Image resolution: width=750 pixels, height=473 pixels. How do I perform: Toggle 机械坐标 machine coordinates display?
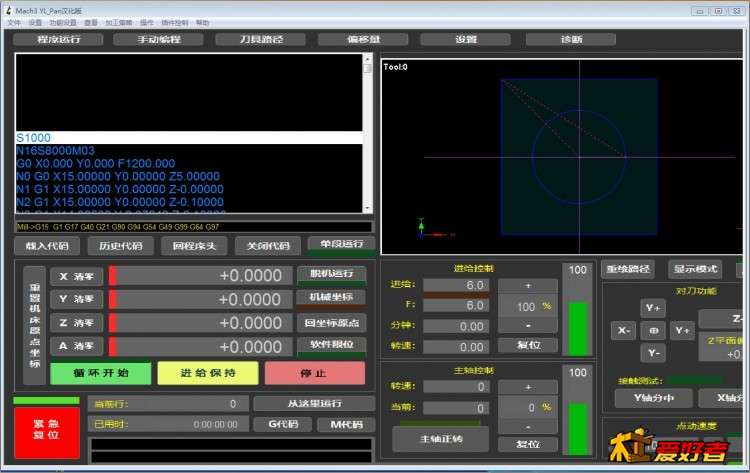coord(331,298)
